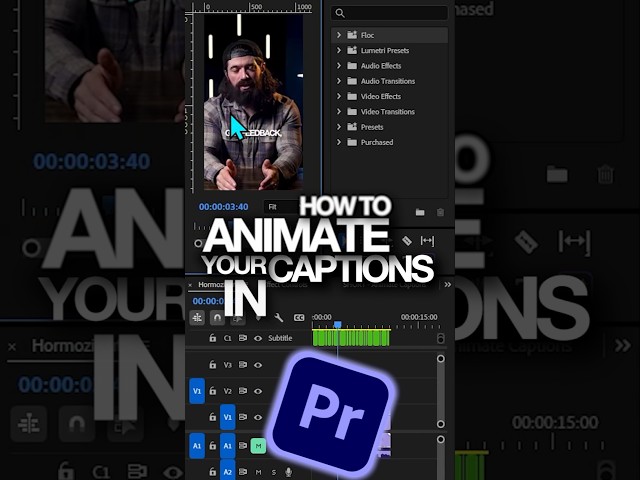Toggle sync lock on V2 track
The image size is (640, 480).
pos(243,391)
